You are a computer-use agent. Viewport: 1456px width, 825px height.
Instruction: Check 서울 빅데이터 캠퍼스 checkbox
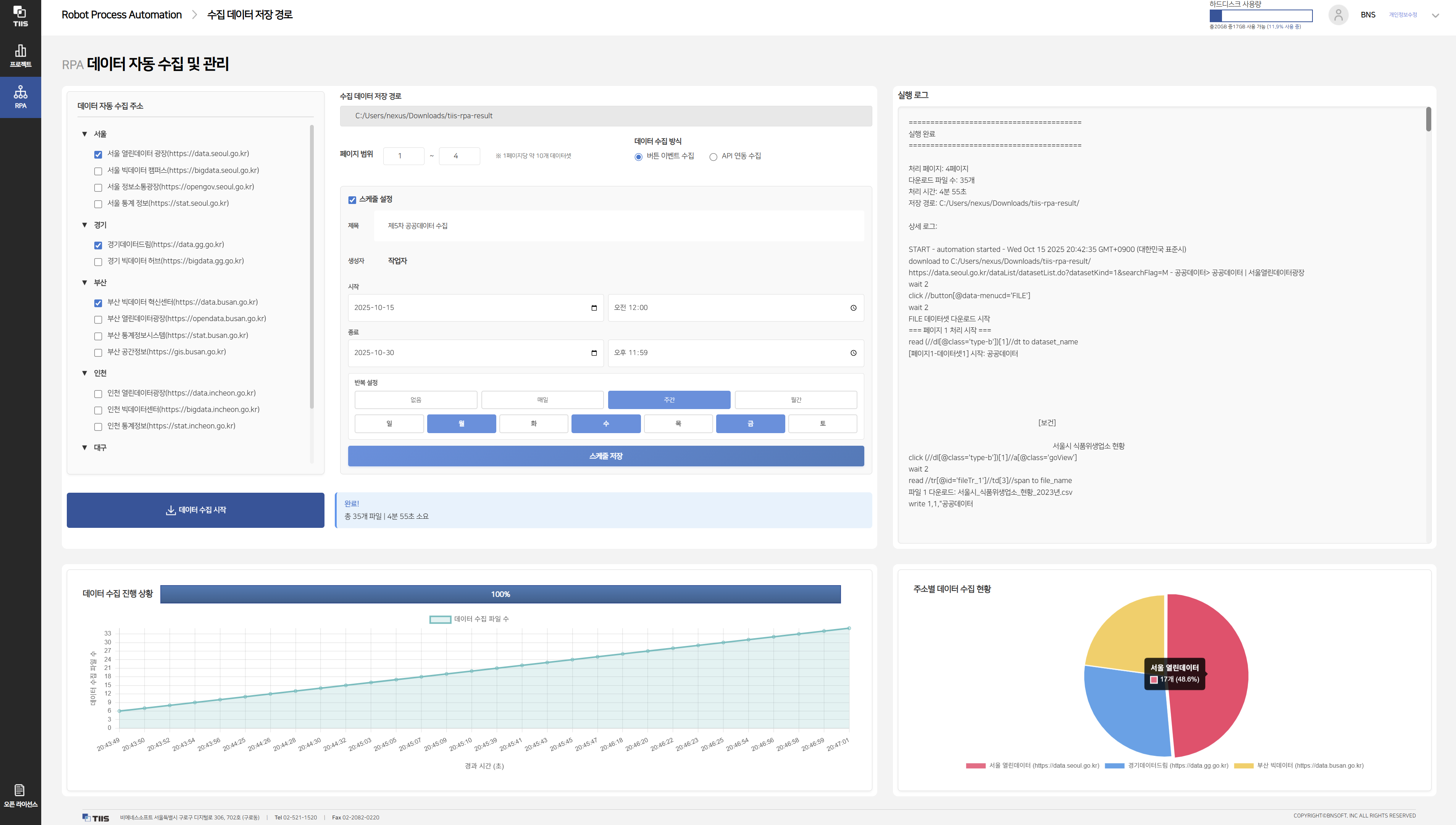coord(98,171)
